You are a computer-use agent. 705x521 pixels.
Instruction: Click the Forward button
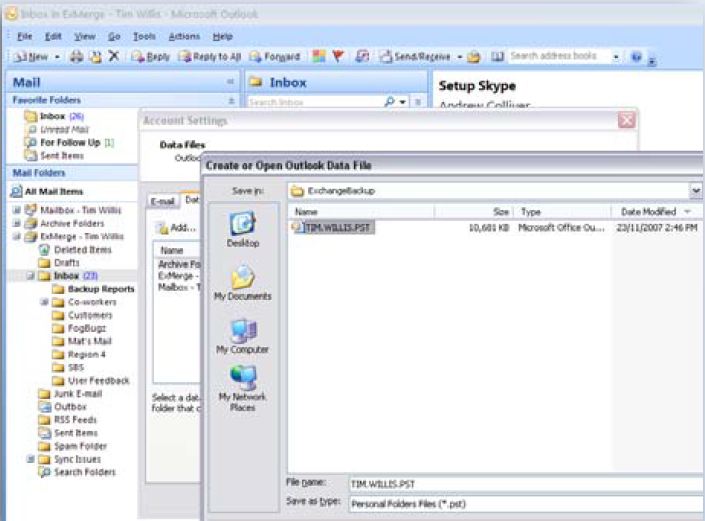[275, 57]
